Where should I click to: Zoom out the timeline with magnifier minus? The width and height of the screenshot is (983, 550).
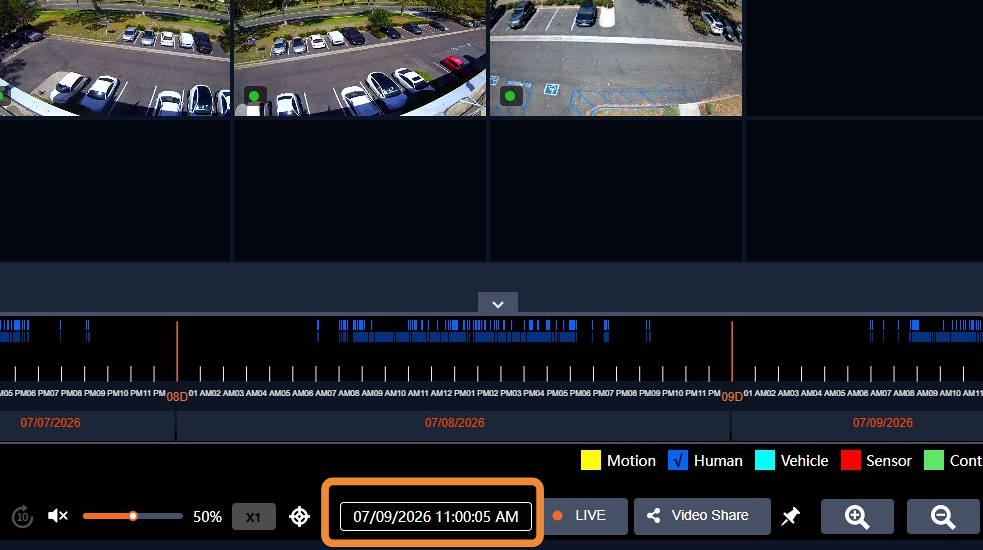tap(943, 517)
